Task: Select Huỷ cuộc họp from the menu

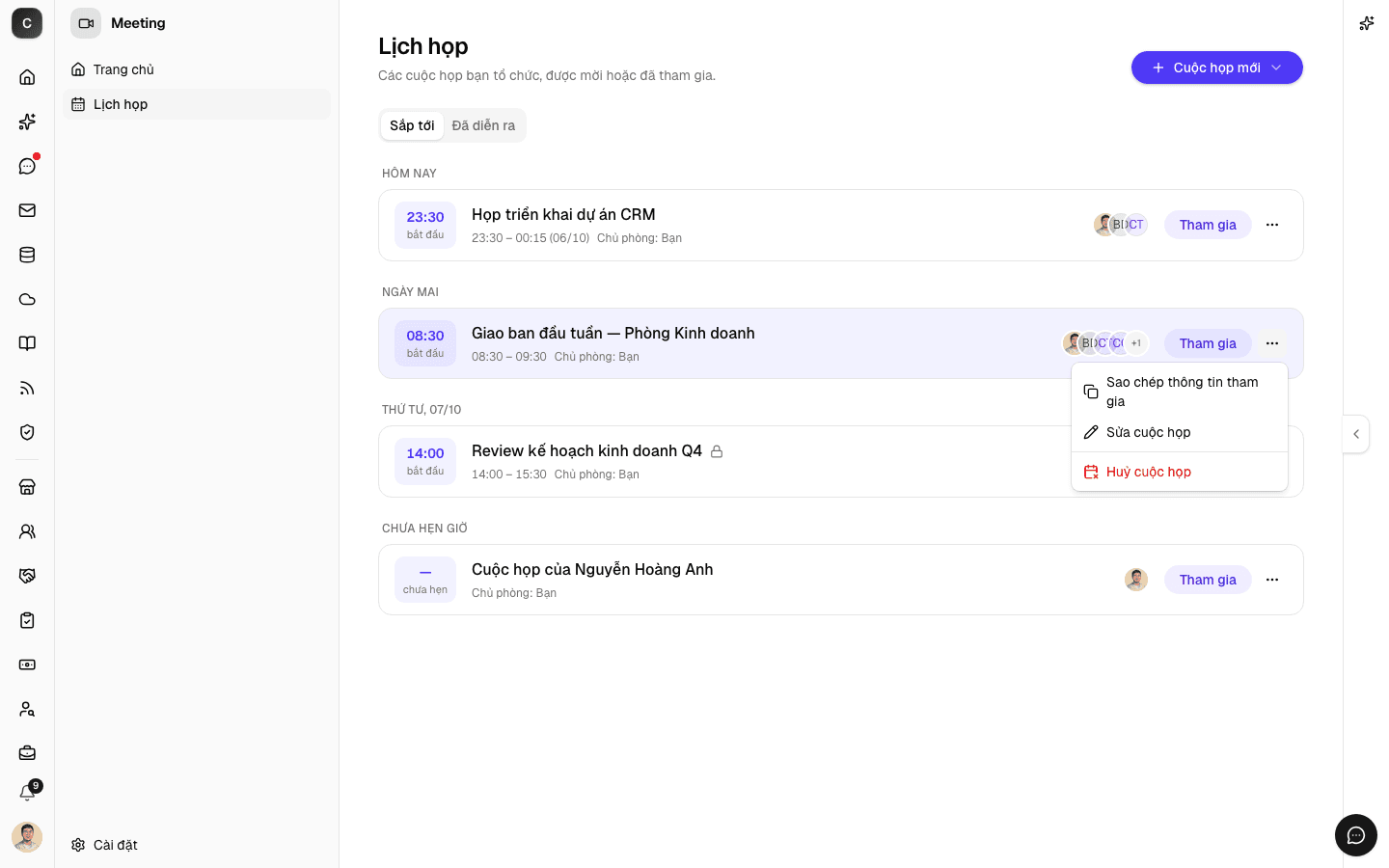Action: click(1180, 472)
